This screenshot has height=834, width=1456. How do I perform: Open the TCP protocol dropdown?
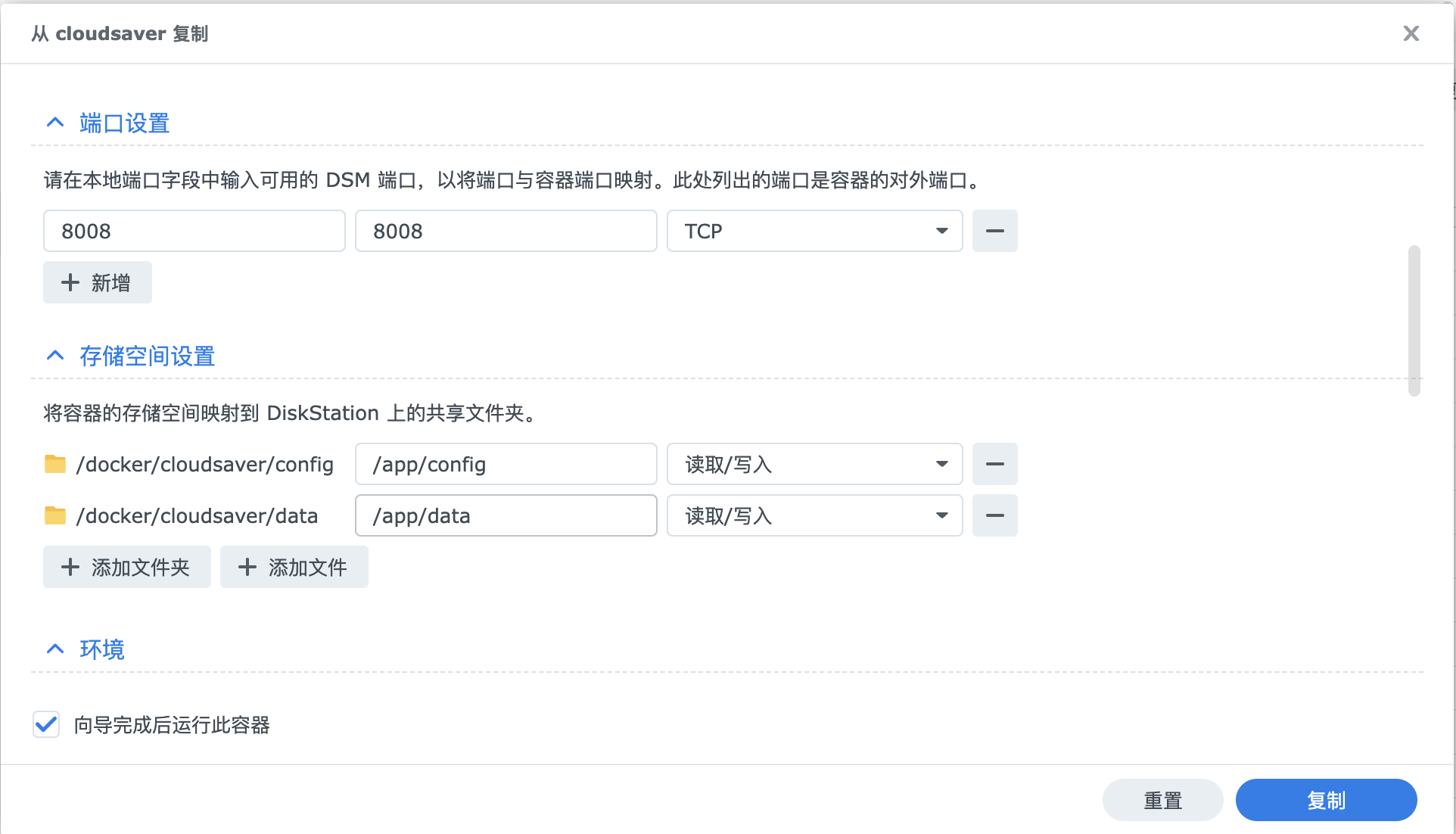[x=814, y=231]
